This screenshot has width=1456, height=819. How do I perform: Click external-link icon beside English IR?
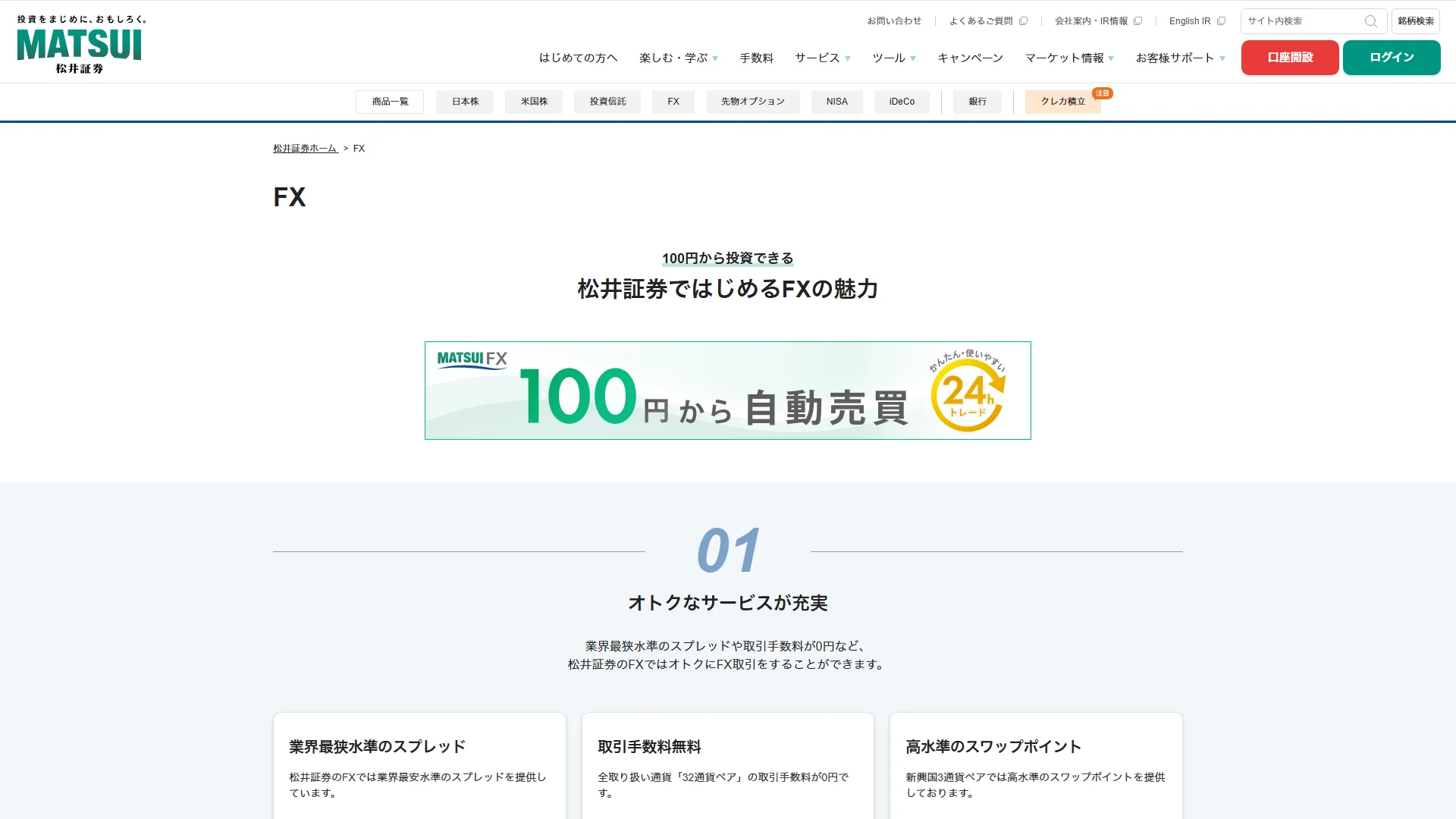(x=1221, y=21)
